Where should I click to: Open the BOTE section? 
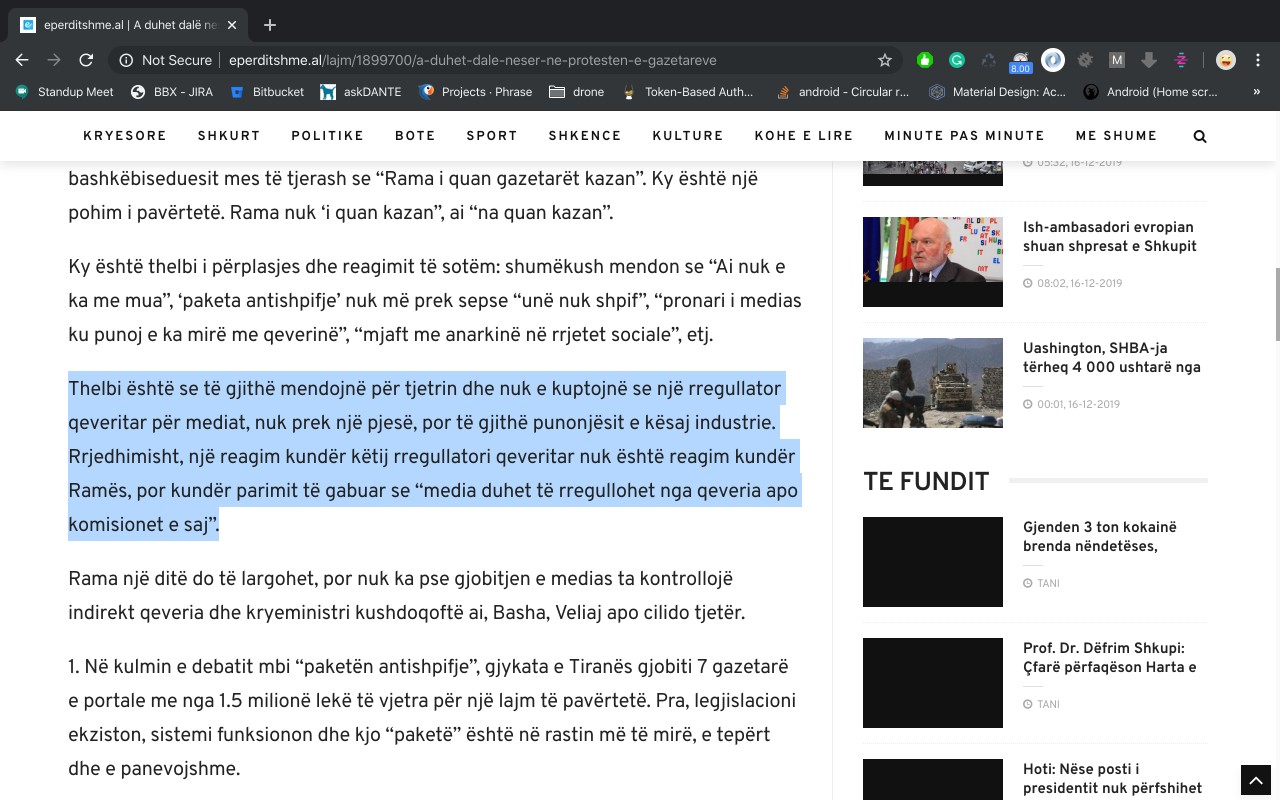[415, 136]
